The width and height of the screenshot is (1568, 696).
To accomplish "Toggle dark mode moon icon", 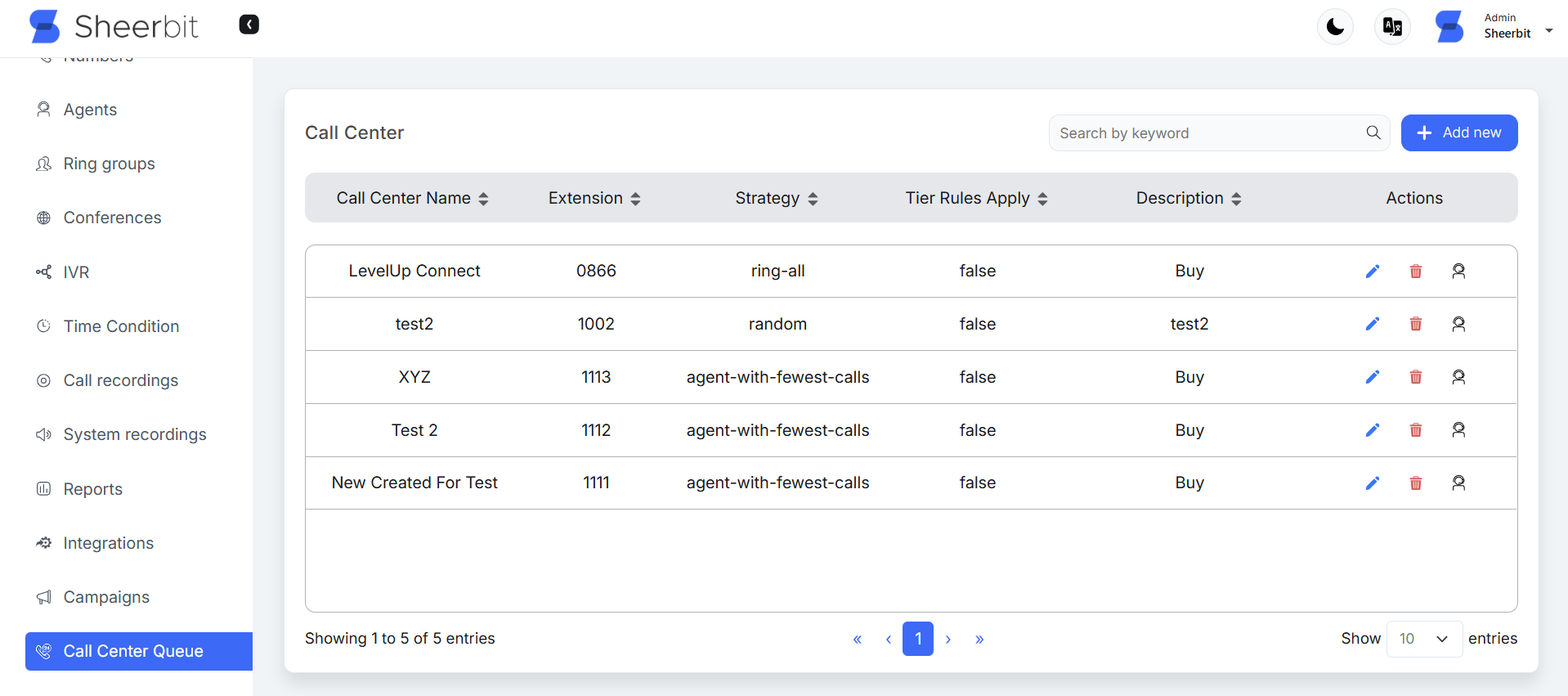I will [1335, 27].
